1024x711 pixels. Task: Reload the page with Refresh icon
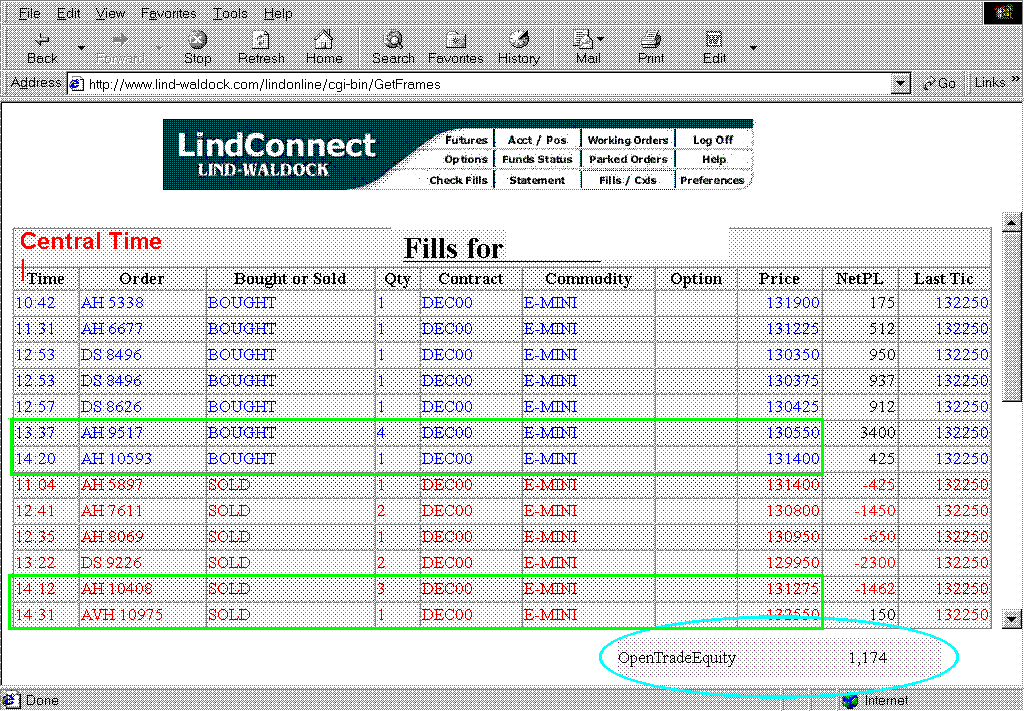click(x=261, y=48)
